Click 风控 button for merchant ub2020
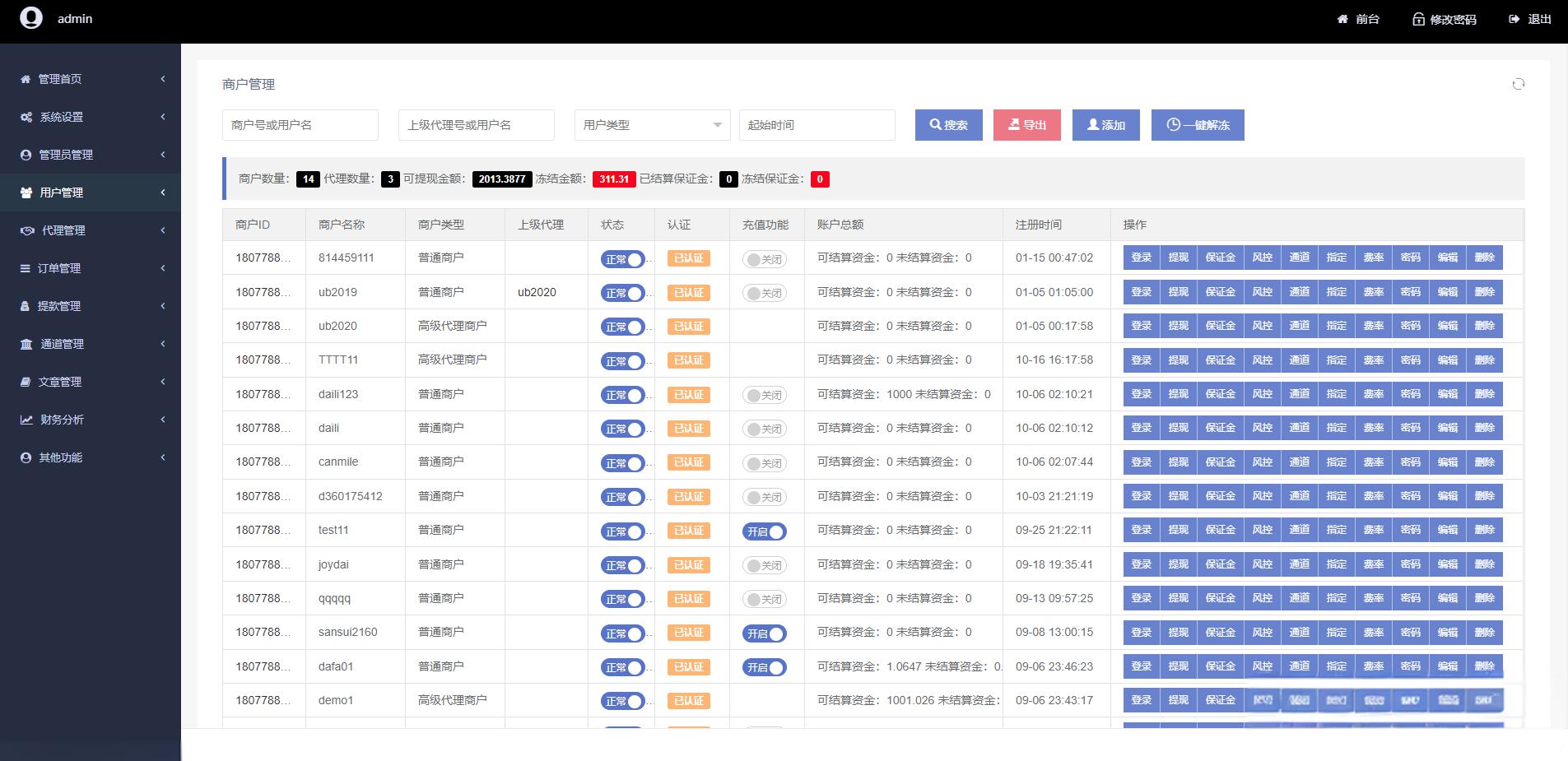The image size is (1568, 761). [1263, 326]
